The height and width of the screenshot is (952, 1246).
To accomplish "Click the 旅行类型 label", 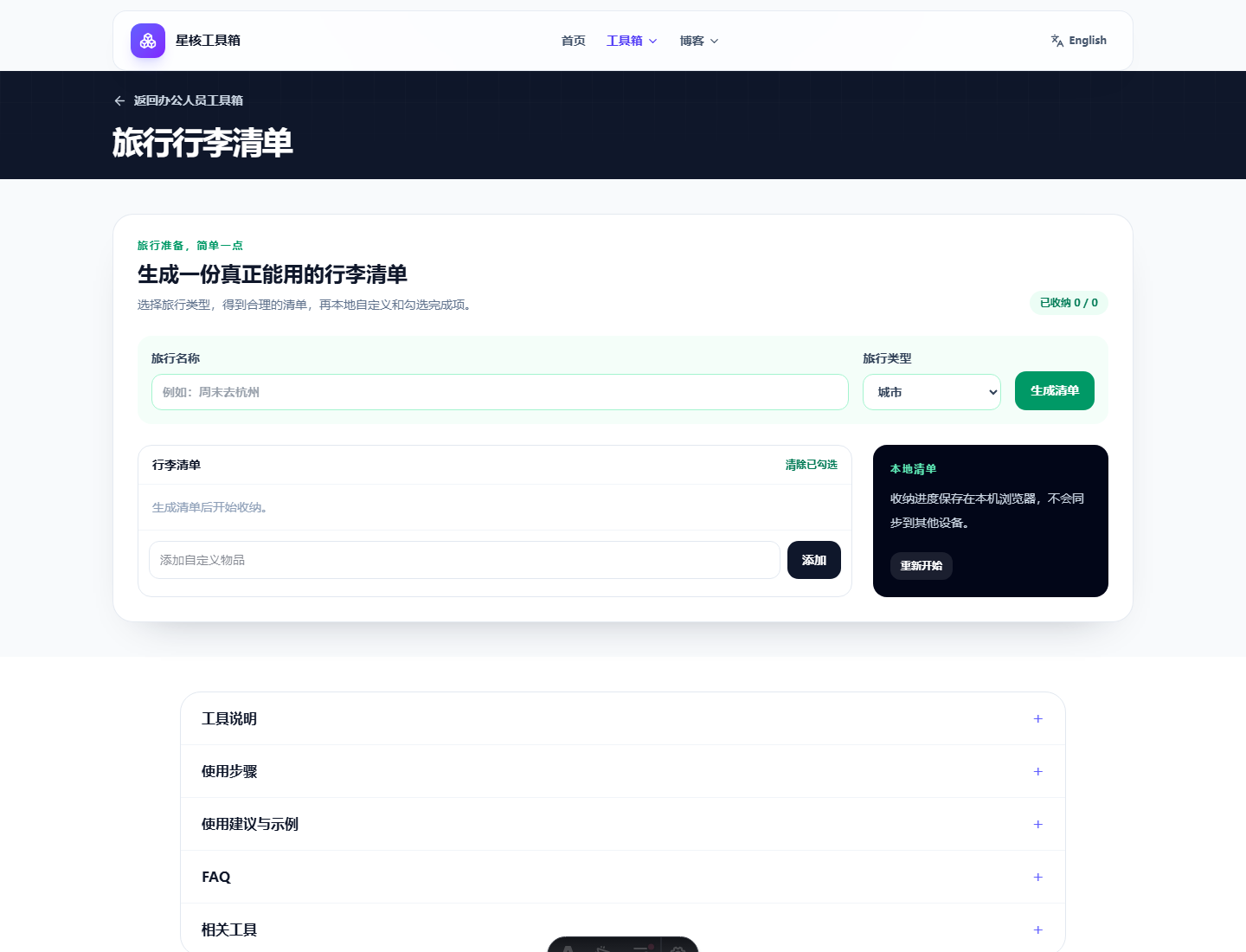I will click(x=887, y=358).
